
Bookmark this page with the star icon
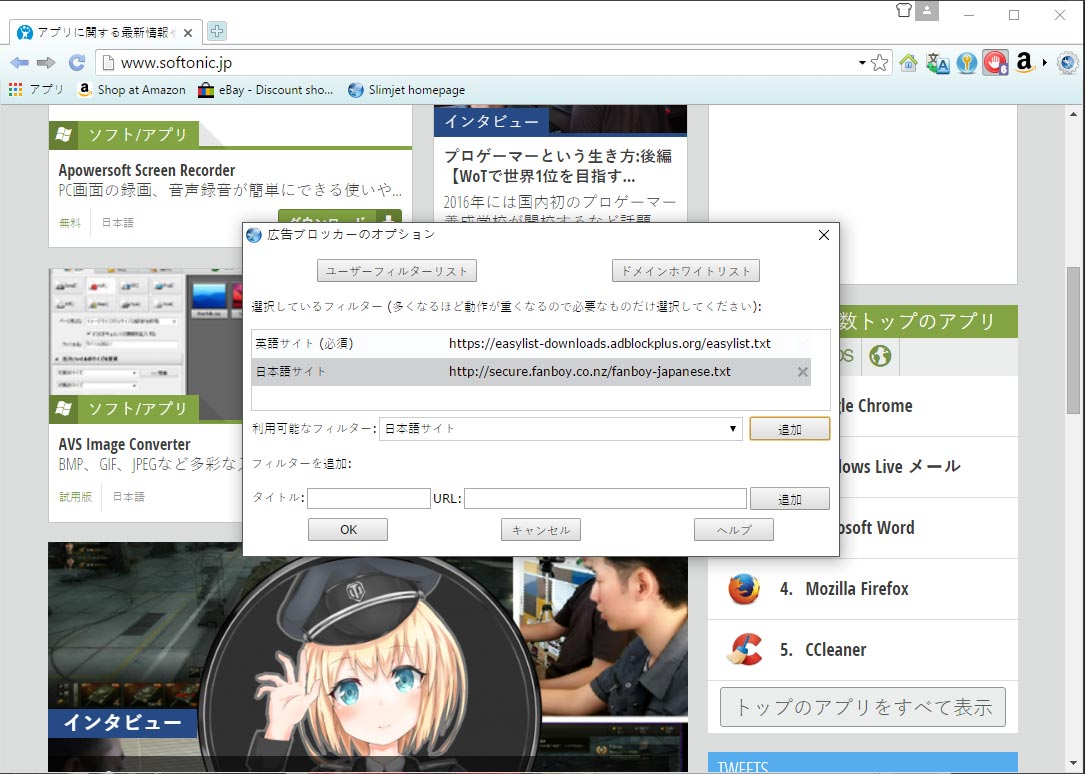coord(879,63)
